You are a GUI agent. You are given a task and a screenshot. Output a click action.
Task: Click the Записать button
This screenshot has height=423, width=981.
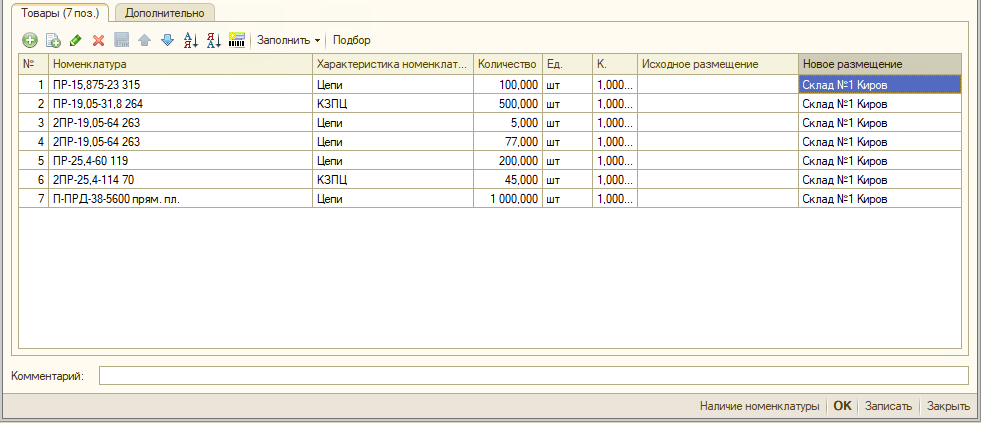point(888,406)
